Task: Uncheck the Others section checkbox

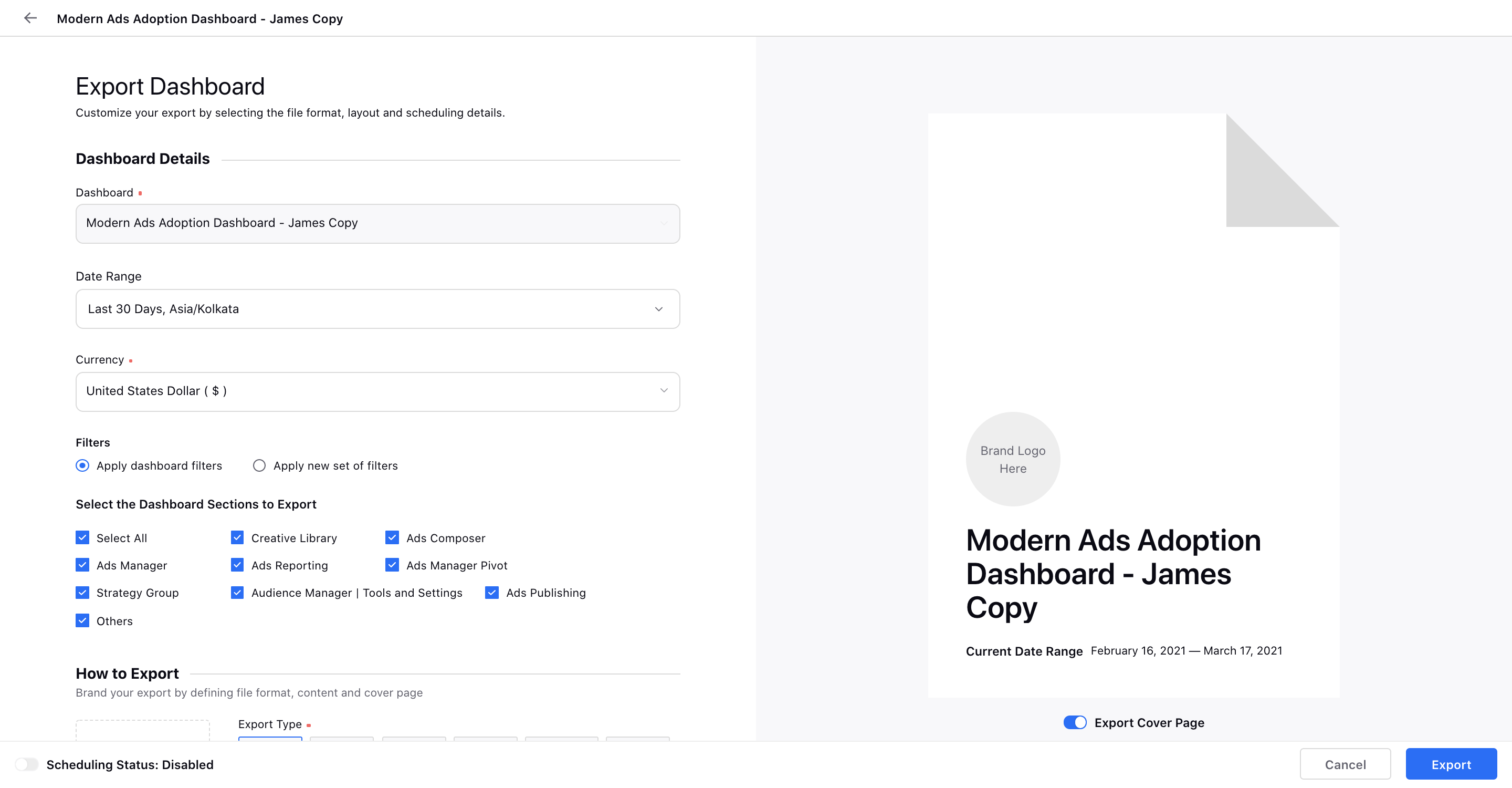Action: [x=82, y=620]
